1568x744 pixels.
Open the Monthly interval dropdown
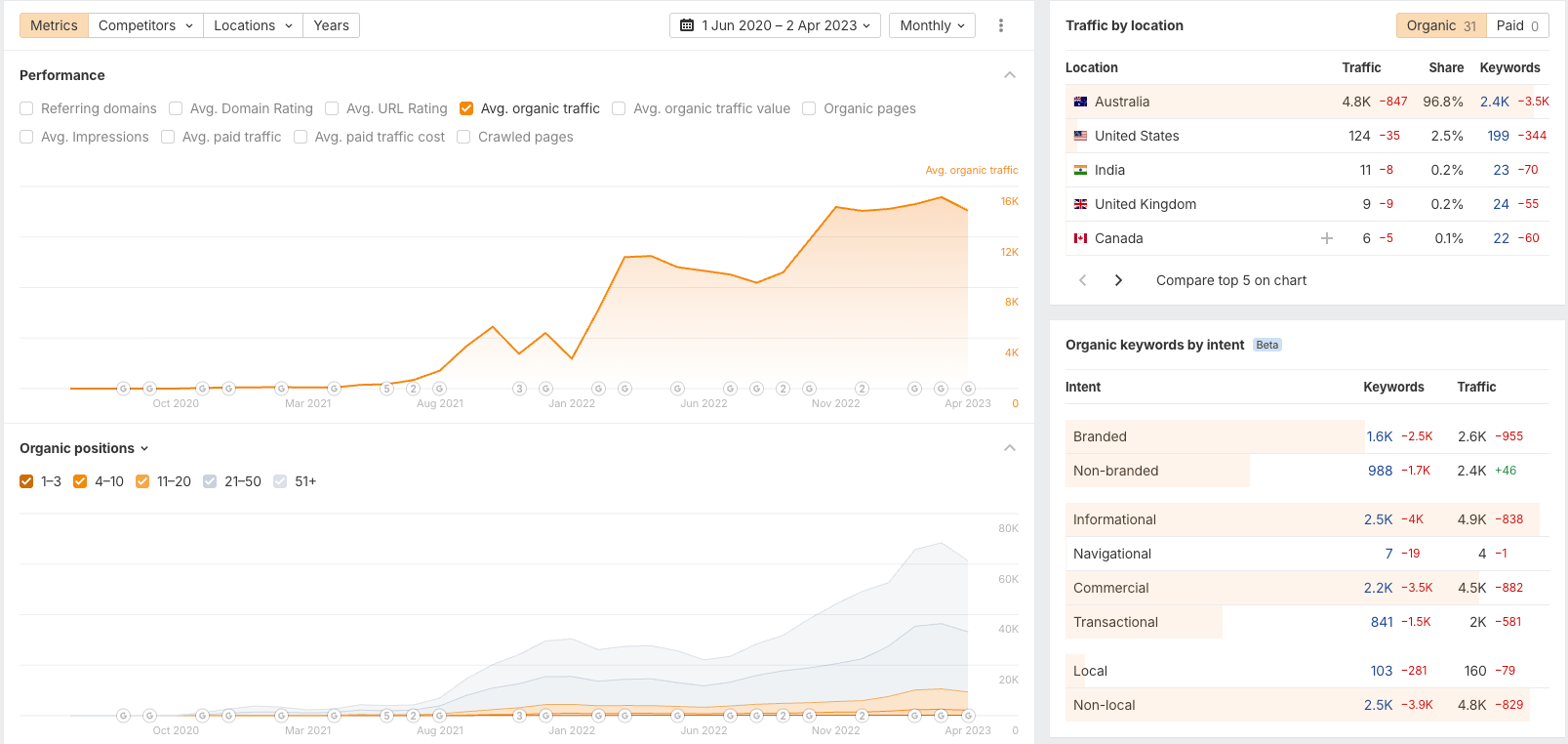932,25
